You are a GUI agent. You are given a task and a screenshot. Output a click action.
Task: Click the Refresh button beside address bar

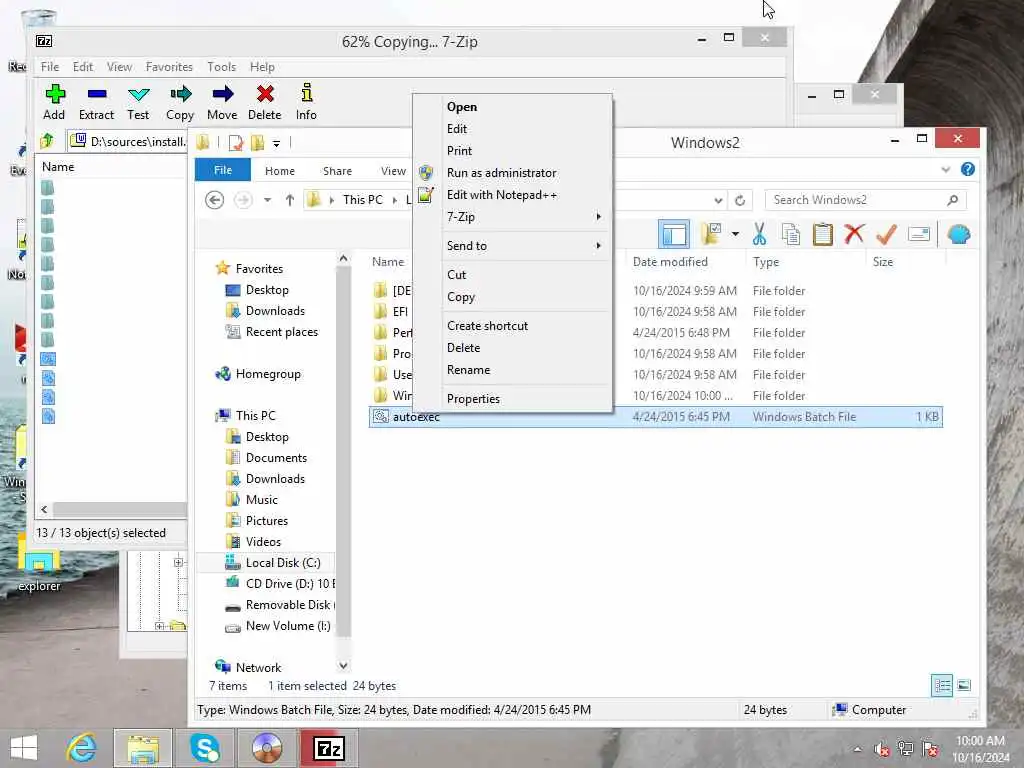click(x=740, y=200)
